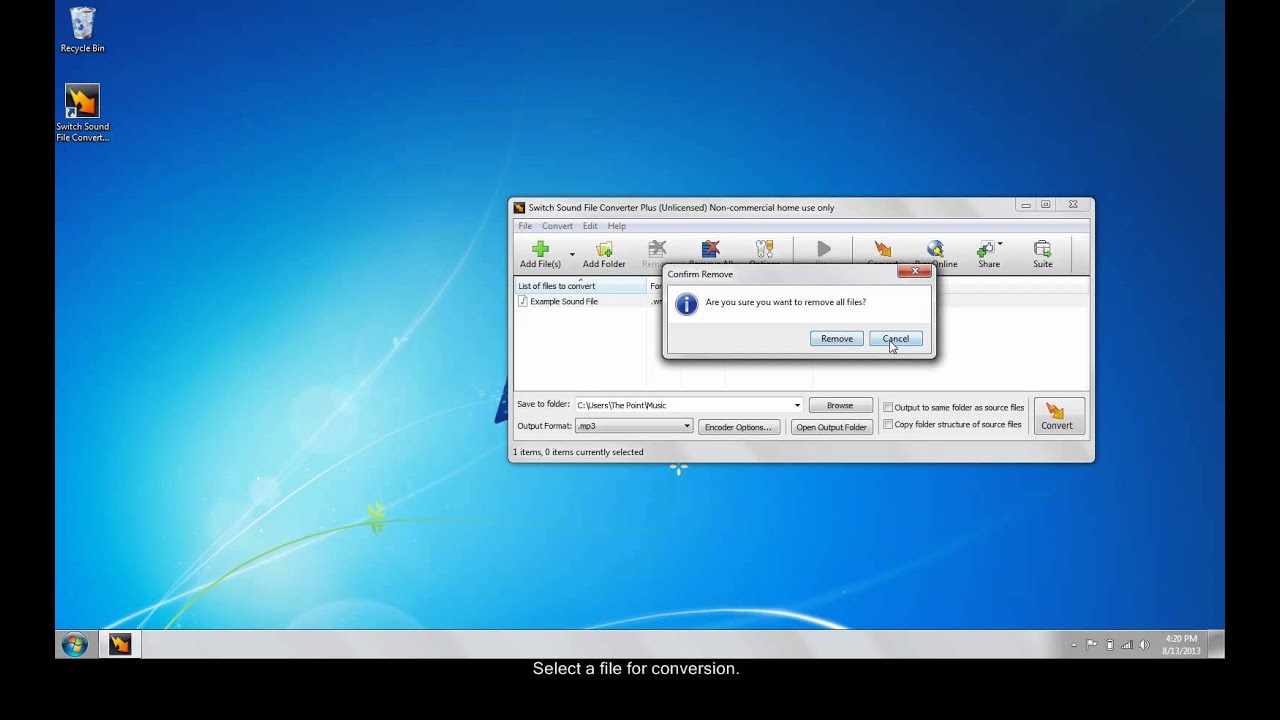Screen dimensions: 1280x720
Task: Click the volume speaker tray icon
Action: pyautogui.click(x=1144, y=645)
